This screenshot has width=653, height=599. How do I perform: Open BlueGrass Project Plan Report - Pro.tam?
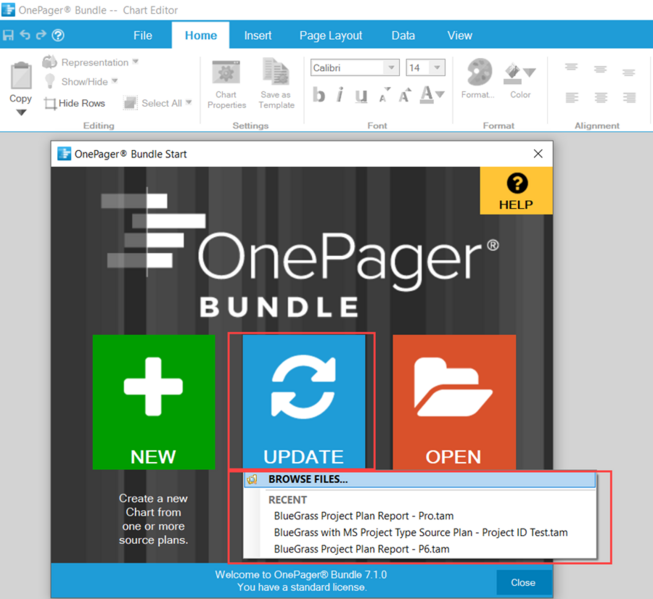[x=364, y=516]
